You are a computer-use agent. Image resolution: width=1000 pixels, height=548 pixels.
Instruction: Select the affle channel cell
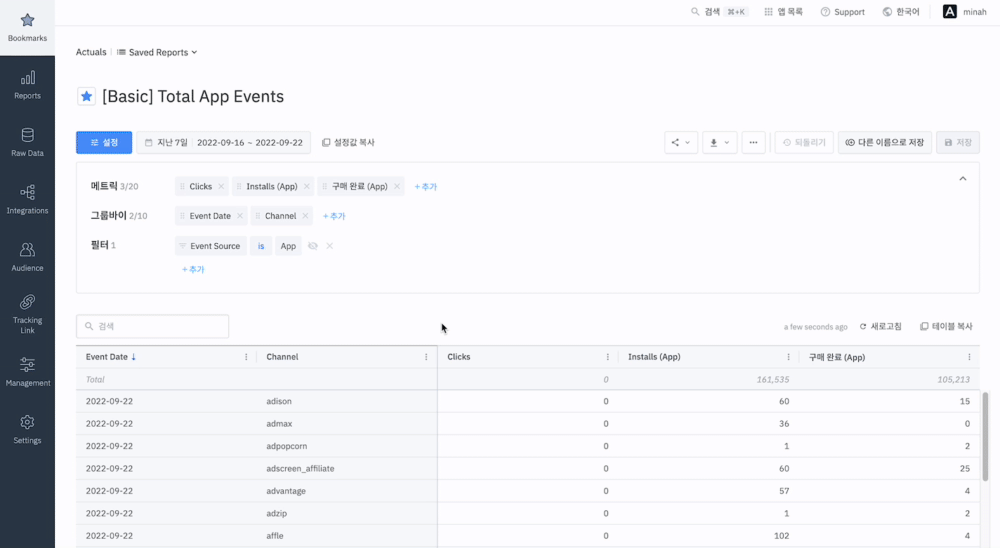(347, 535)
